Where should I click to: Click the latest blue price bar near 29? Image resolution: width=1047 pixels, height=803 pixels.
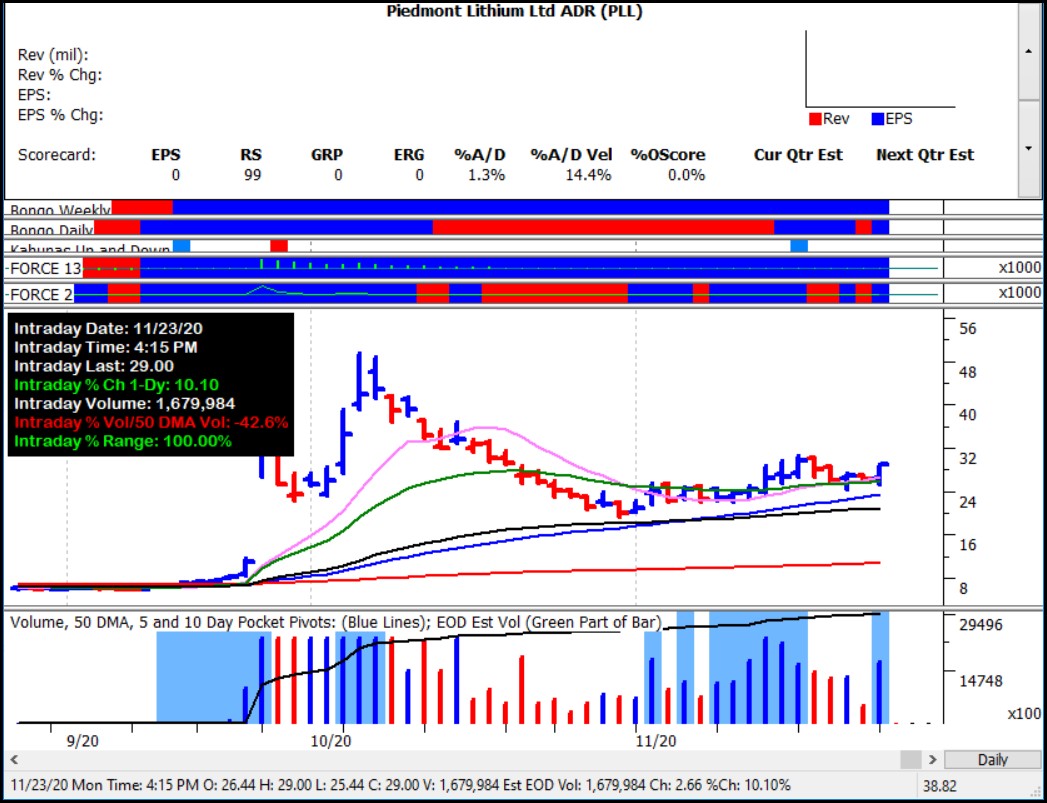coord(881,474)
